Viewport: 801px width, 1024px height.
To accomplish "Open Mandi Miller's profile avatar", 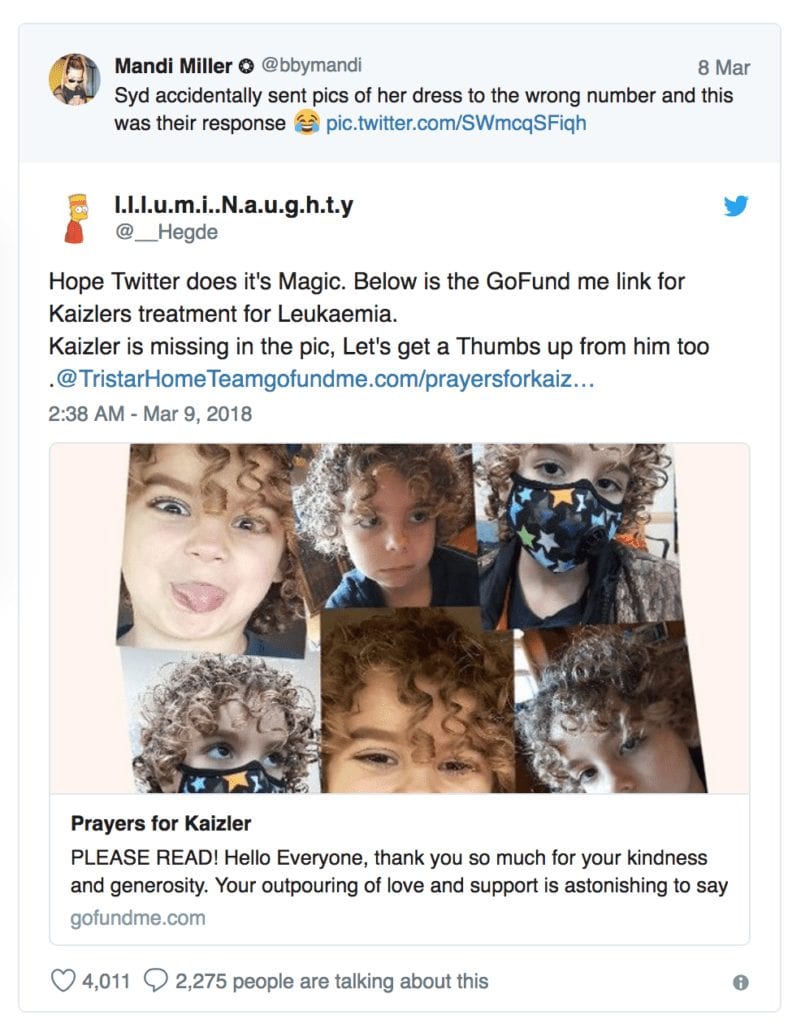I will 74,79.
